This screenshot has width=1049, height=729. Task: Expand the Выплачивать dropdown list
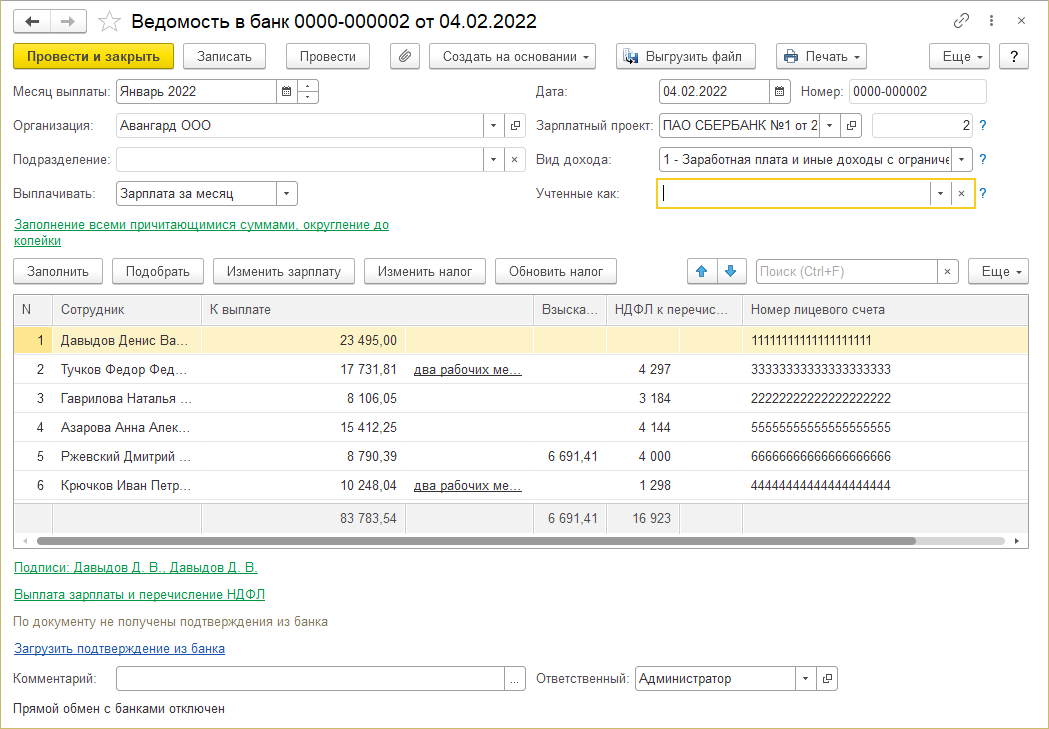286,194
